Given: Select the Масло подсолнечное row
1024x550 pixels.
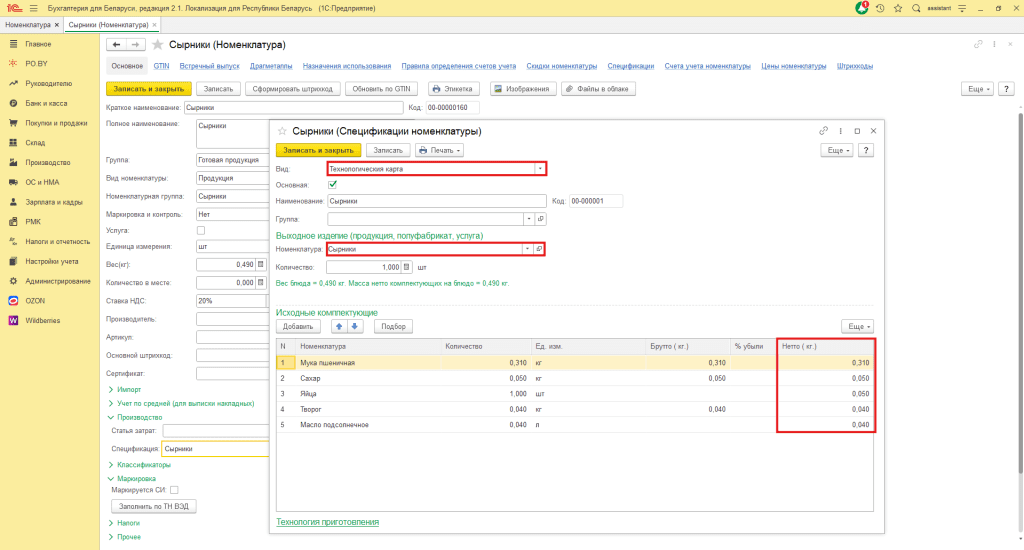Looking at the screenshot, I should click(575, 425).
